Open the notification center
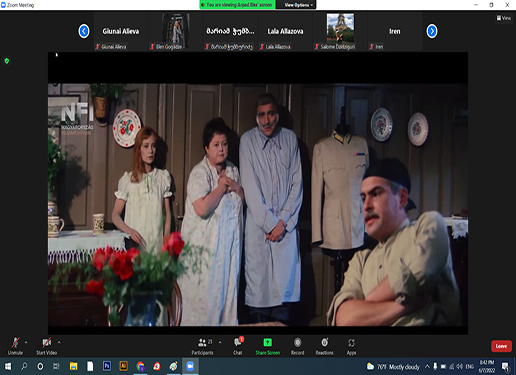Viewport: 516px width, 375px height. pos(505,367)
